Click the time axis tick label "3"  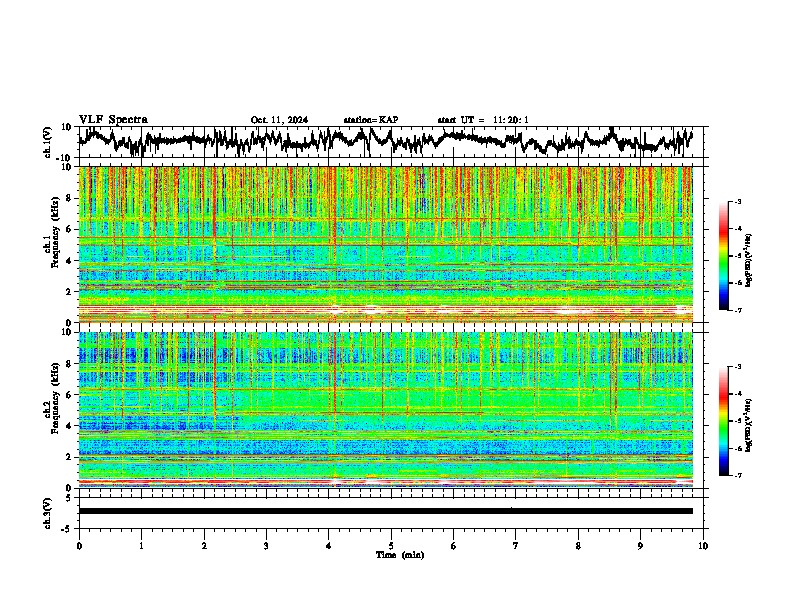pyautogui.click(x=266, y=546)
